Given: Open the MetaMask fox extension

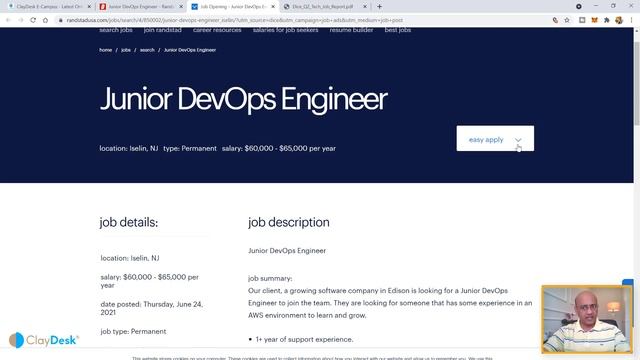Looking at the screenshot, I should coord(595,20).
